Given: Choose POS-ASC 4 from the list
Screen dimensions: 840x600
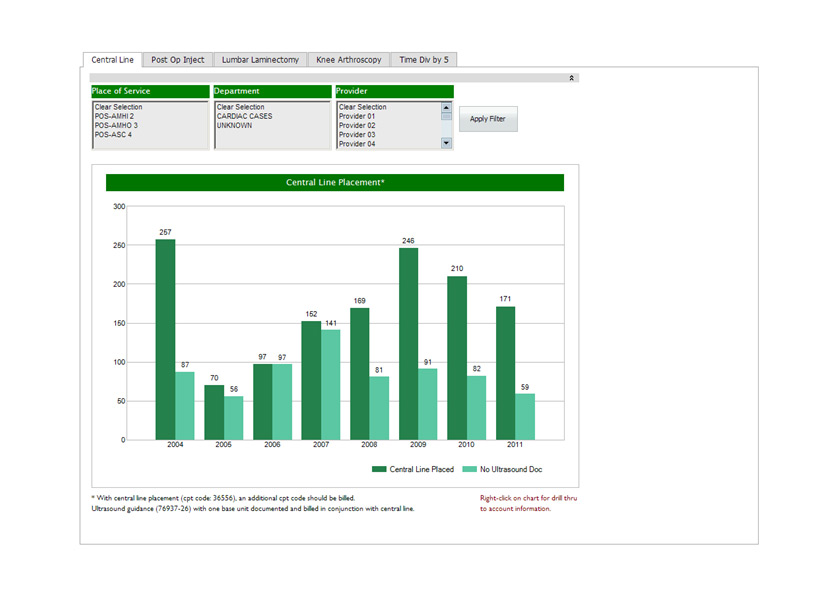Looking at the screenshot, I should coord(113,134).
